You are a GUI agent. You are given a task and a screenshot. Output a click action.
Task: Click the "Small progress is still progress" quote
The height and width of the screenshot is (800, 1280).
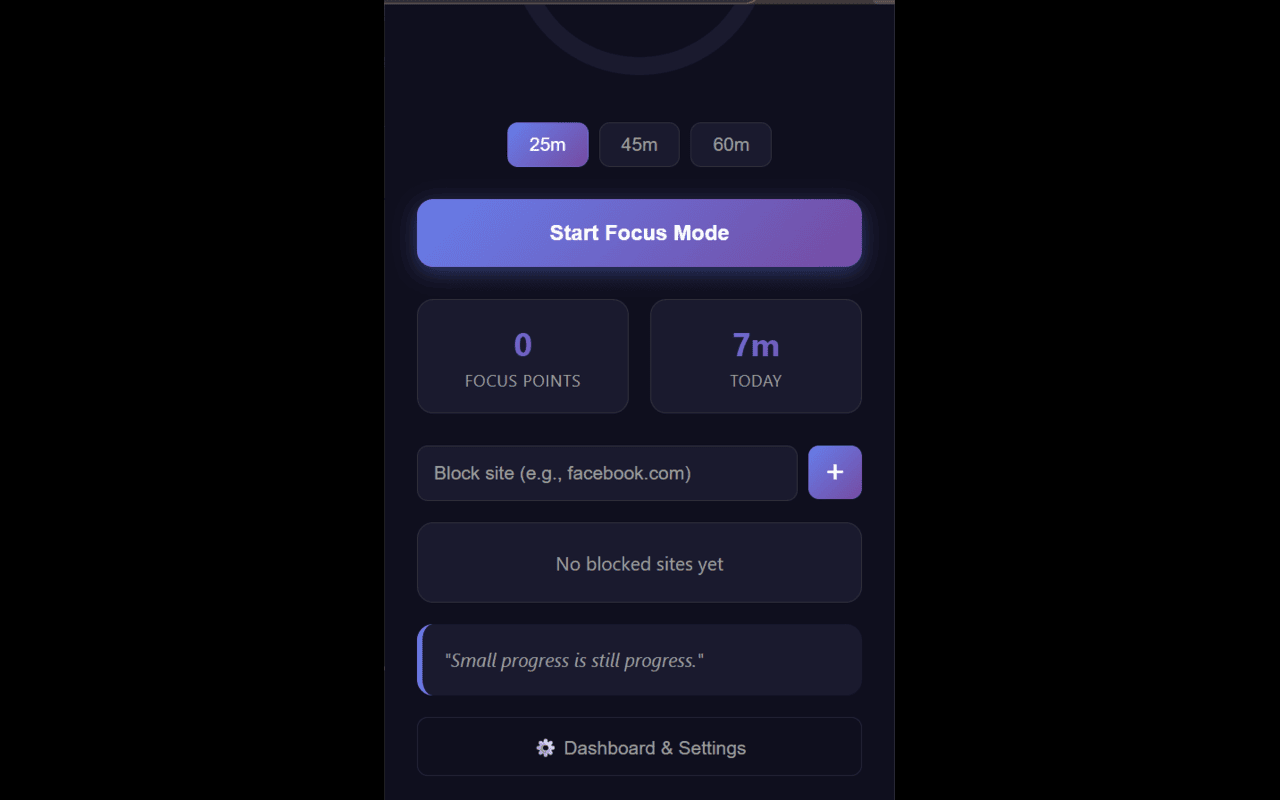click(x=574, y=661)
